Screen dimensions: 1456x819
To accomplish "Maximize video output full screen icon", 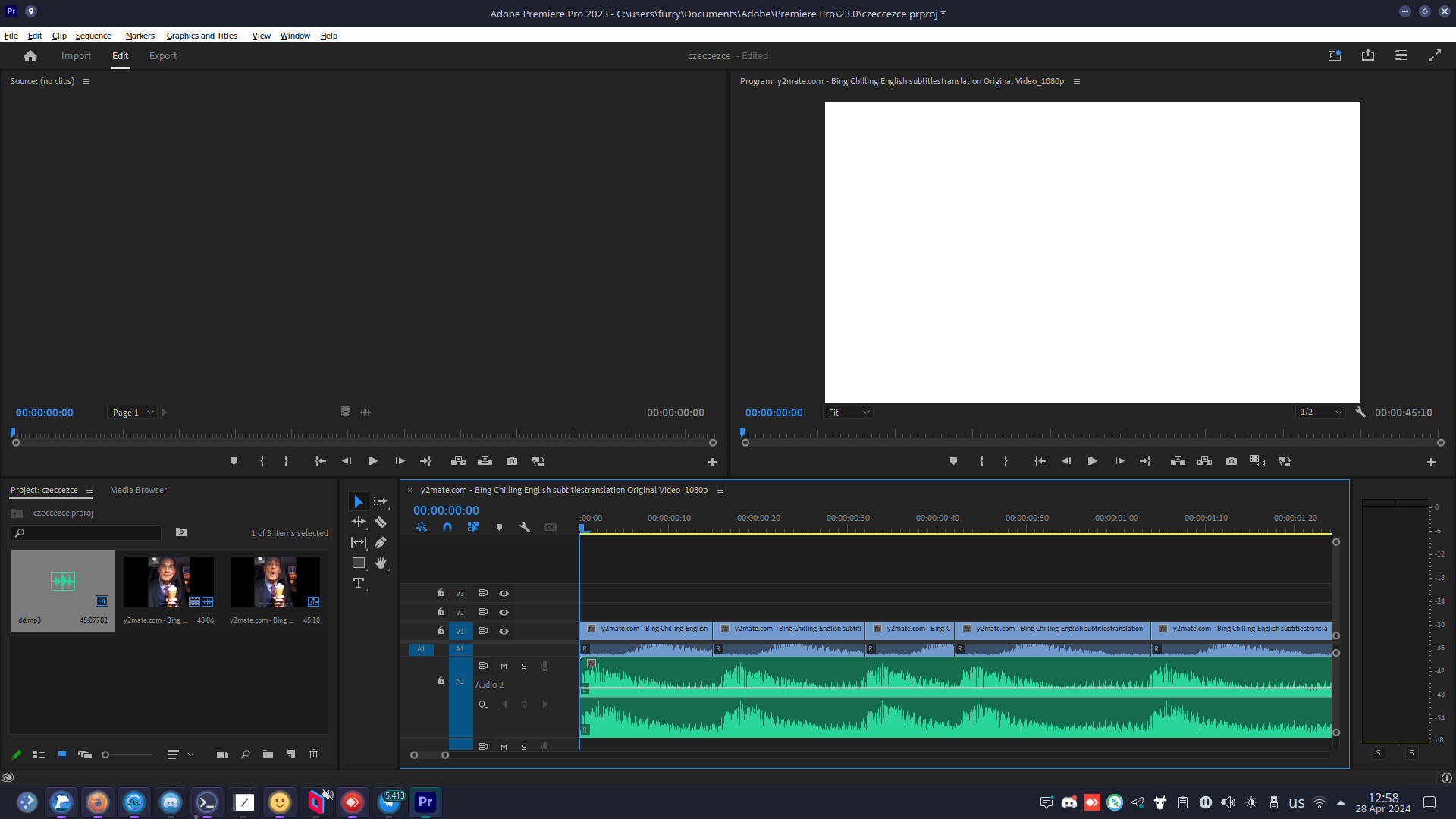I will click(x=1435, y=55).
